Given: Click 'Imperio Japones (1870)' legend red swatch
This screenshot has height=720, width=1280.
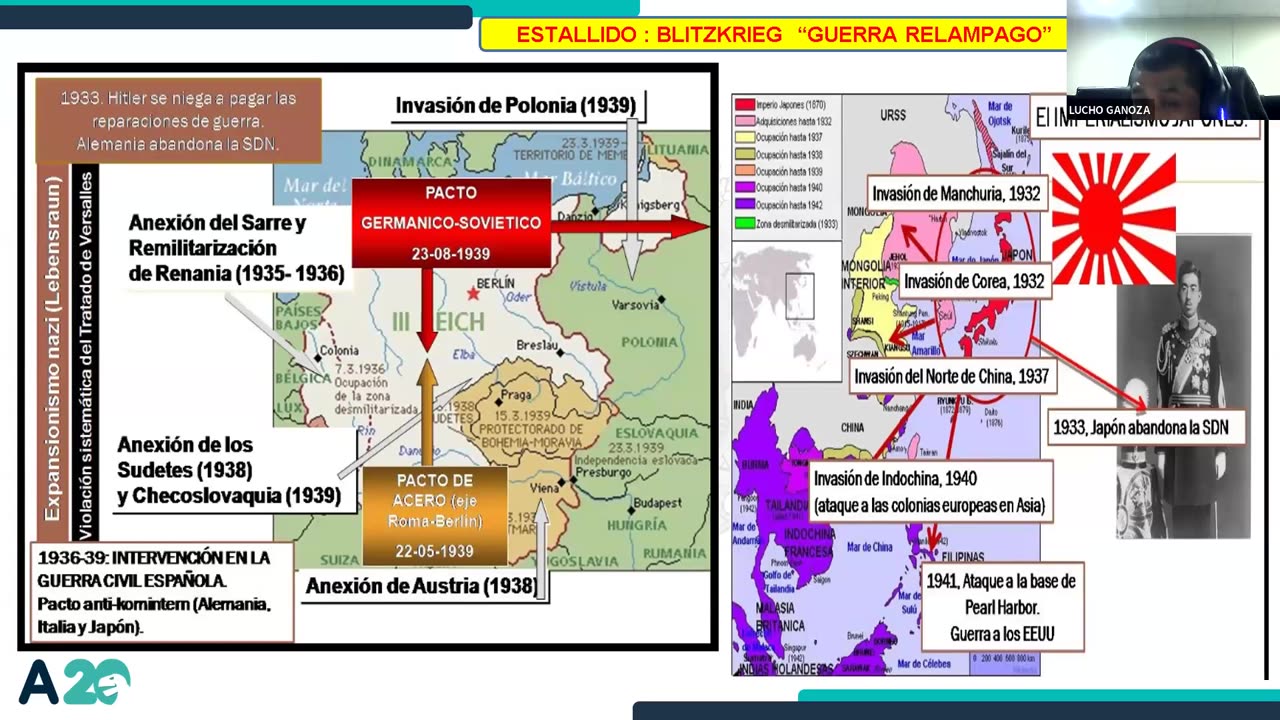Looking at the screenshot, I should (x=744, y=104).
